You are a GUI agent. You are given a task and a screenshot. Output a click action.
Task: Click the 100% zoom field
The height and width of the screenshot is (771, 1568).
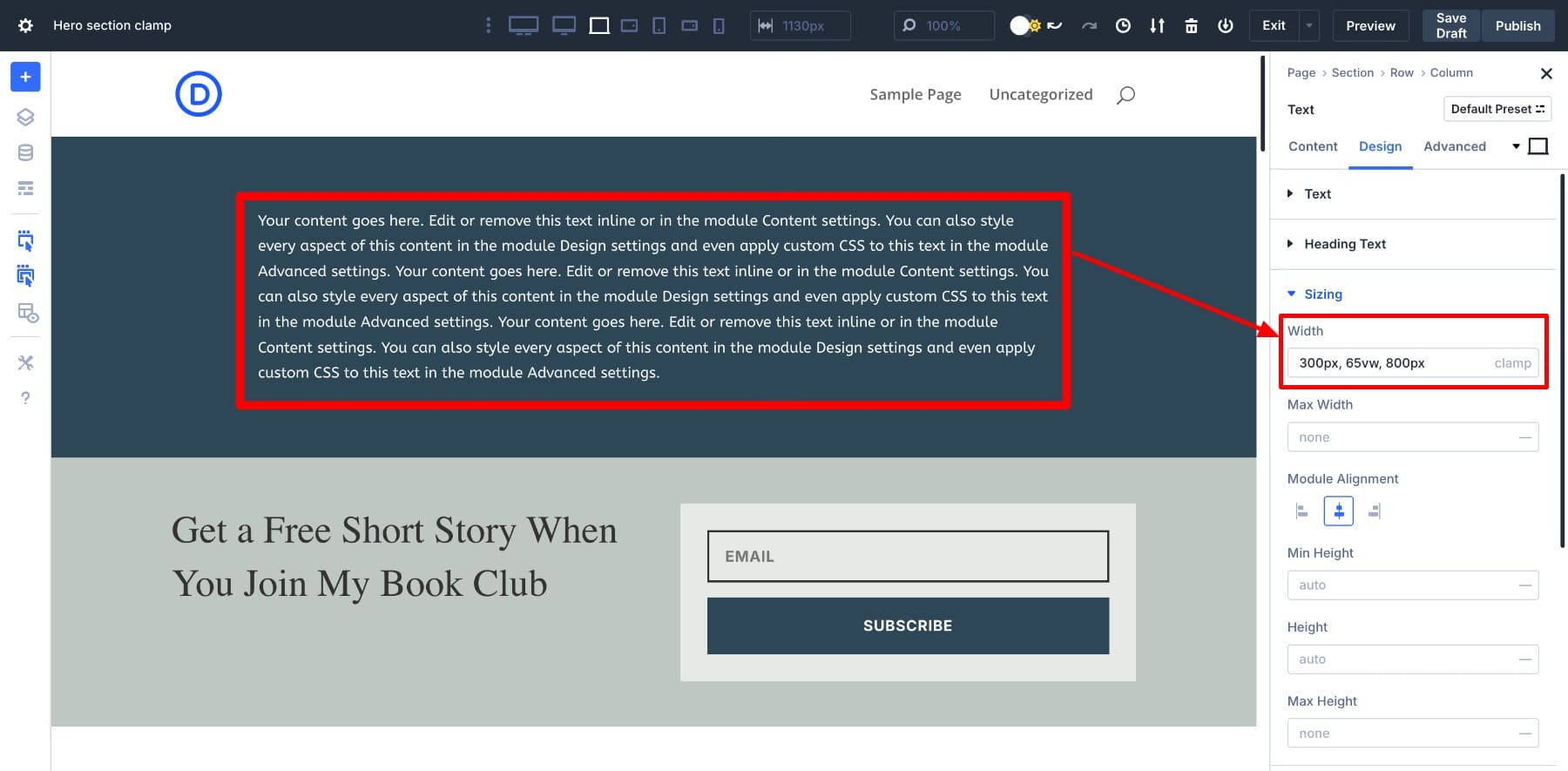(943, 25)
